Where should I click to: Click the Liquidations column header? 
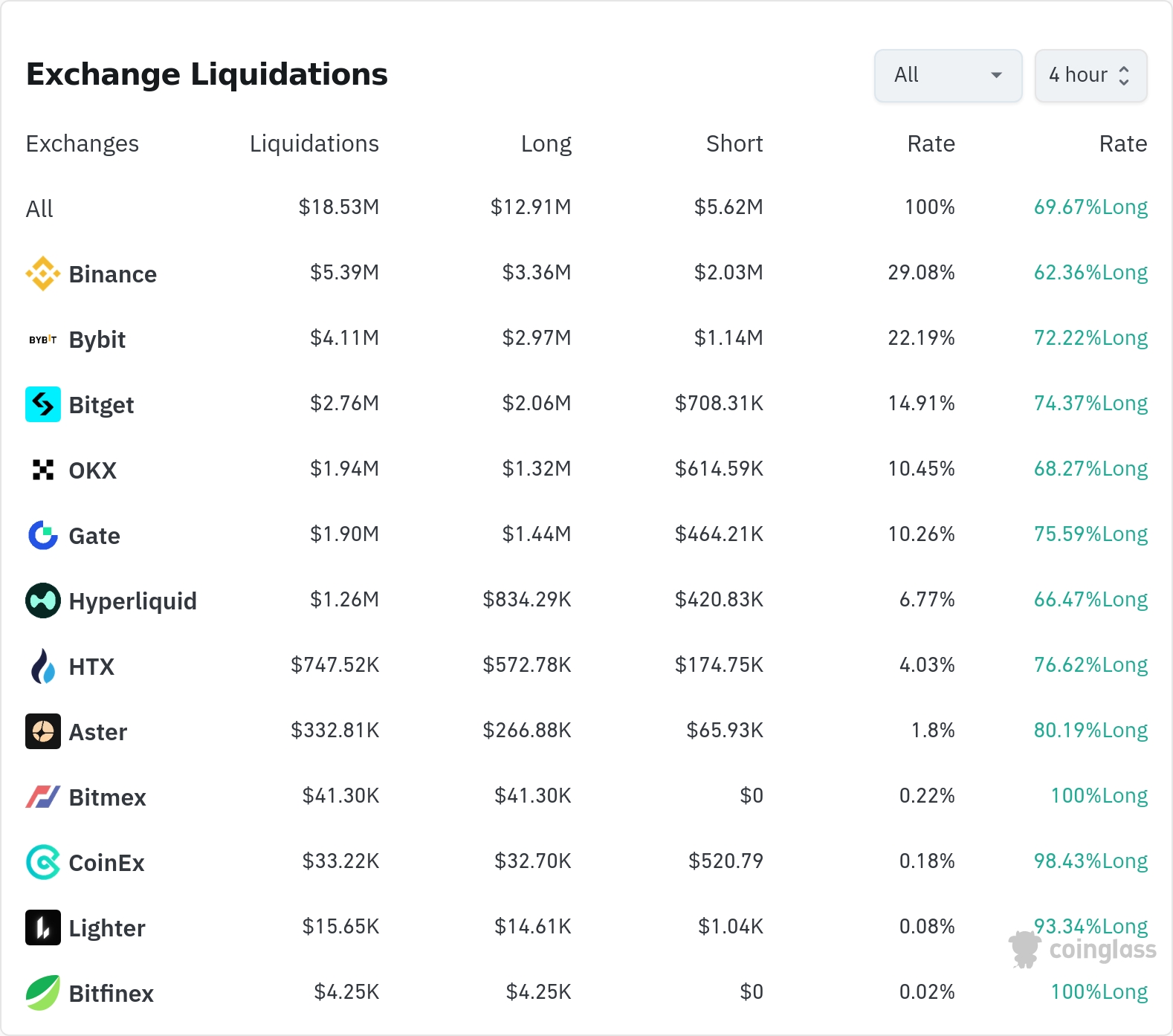point(314,143)
